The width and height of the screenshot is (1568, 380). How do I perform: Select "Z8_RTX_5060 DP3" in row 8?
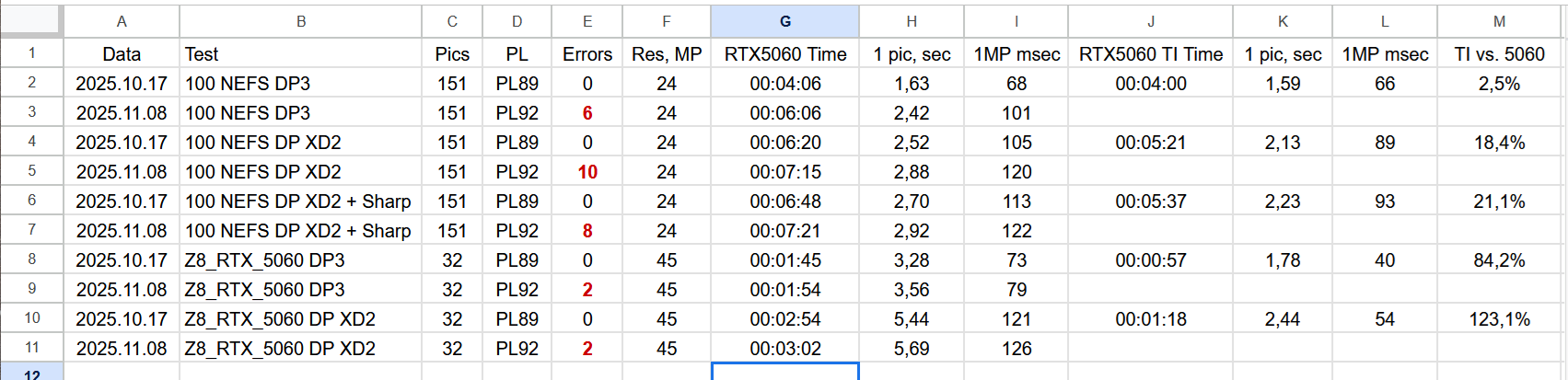(x=265, y=260)
